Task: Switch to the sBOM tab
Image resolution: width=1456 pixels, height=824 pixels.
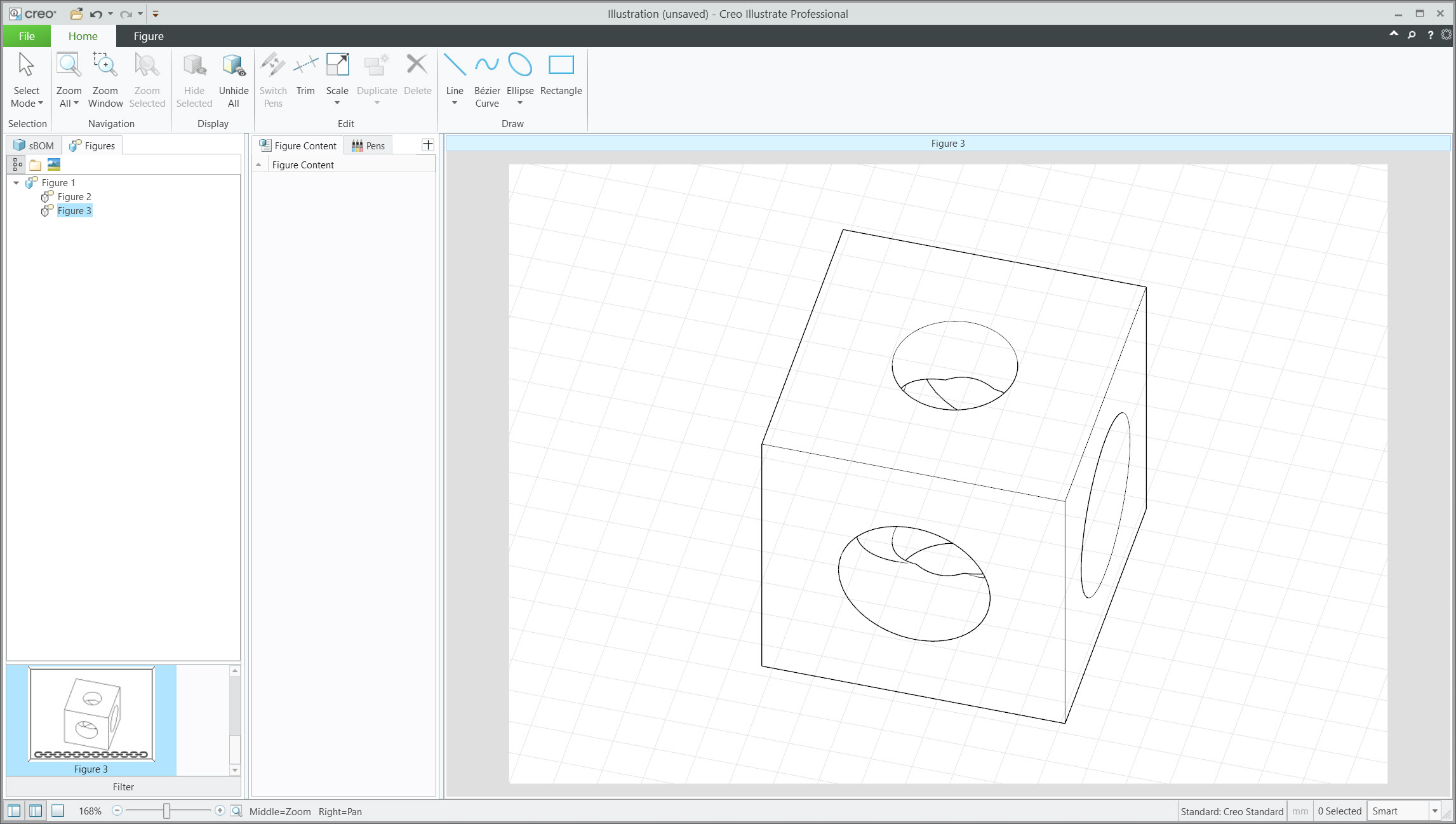Action: 36,145
